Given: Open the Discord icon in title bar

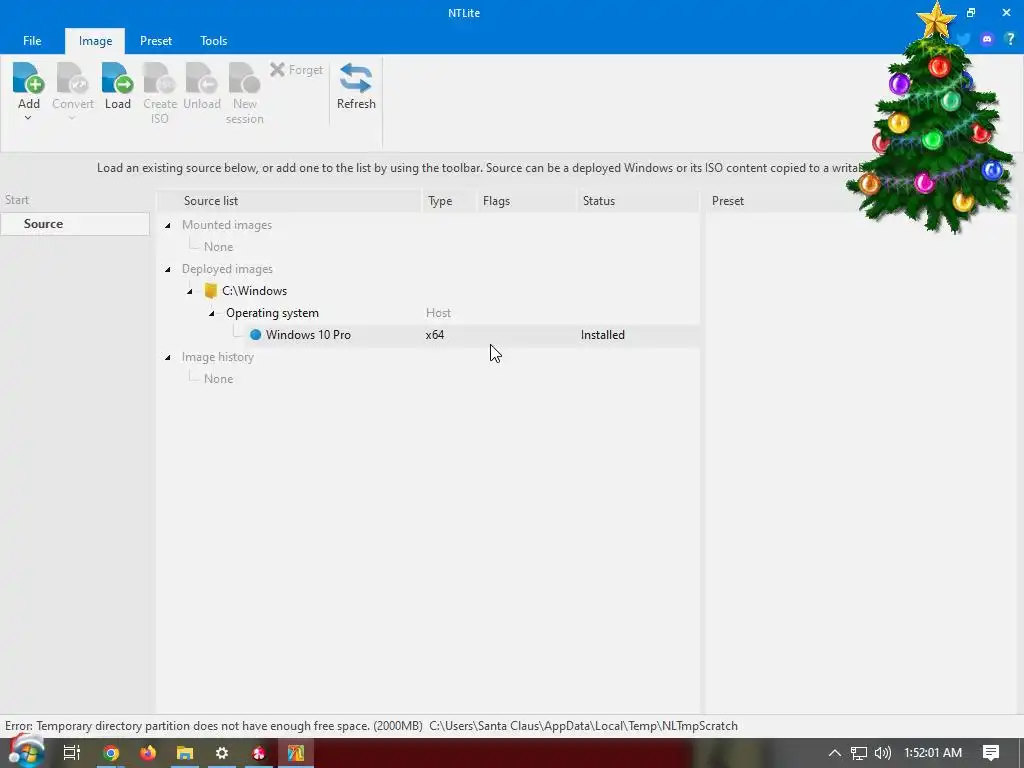Looking at the screenshot, I should (x=987, y=39).
